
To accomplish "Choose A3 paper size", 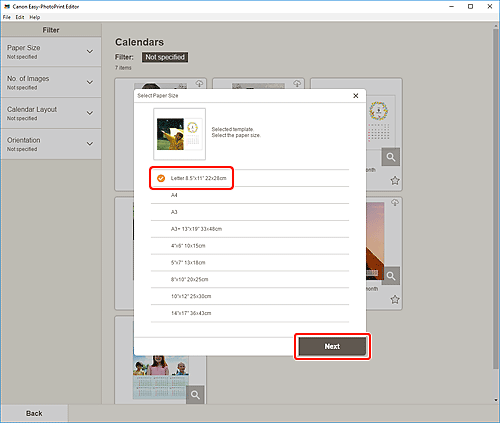I will pyautogui.click(x=250, y=212).
